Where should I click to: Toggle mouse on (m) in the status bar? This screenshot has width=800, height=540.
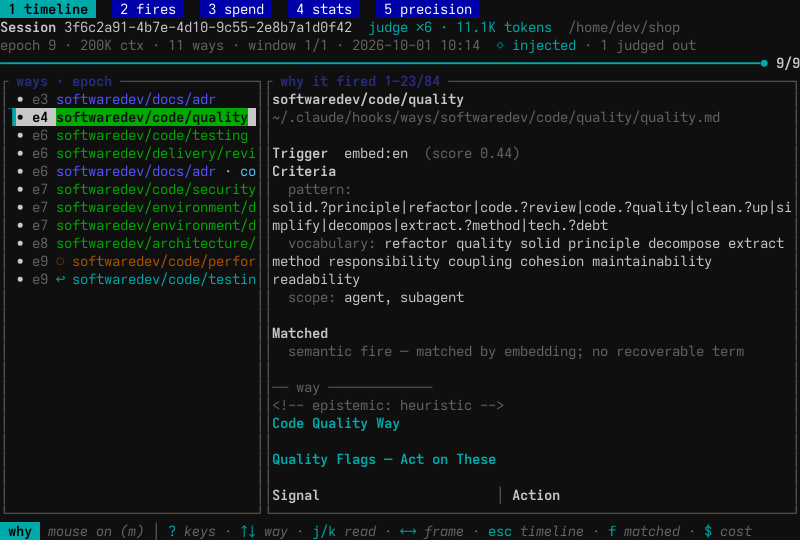95,531
